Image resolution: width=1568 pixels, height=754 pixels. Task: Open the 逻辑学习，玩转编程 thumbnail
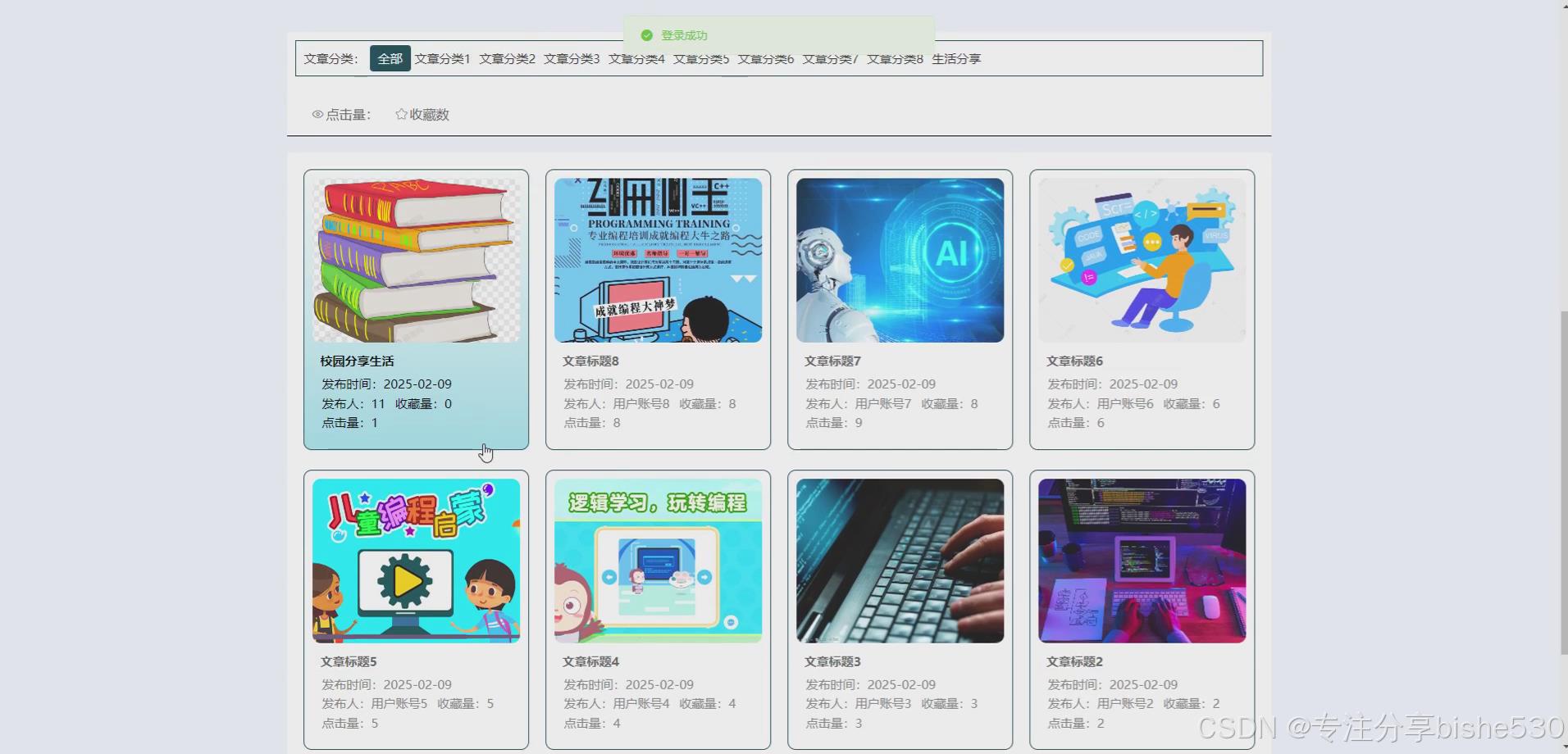pos(658,561)
